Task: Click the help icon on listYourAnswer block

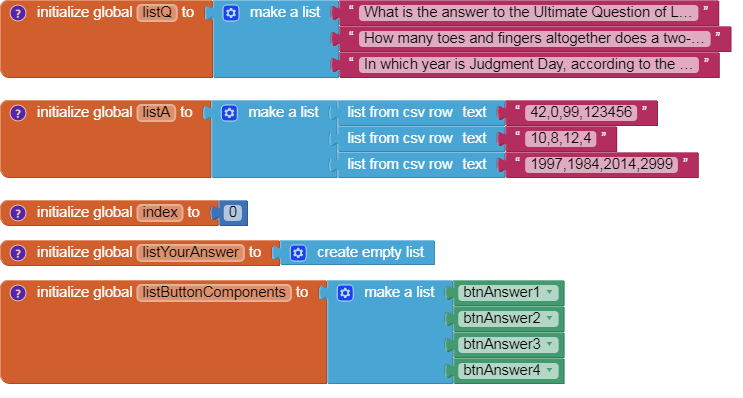Action: (18, 253)
